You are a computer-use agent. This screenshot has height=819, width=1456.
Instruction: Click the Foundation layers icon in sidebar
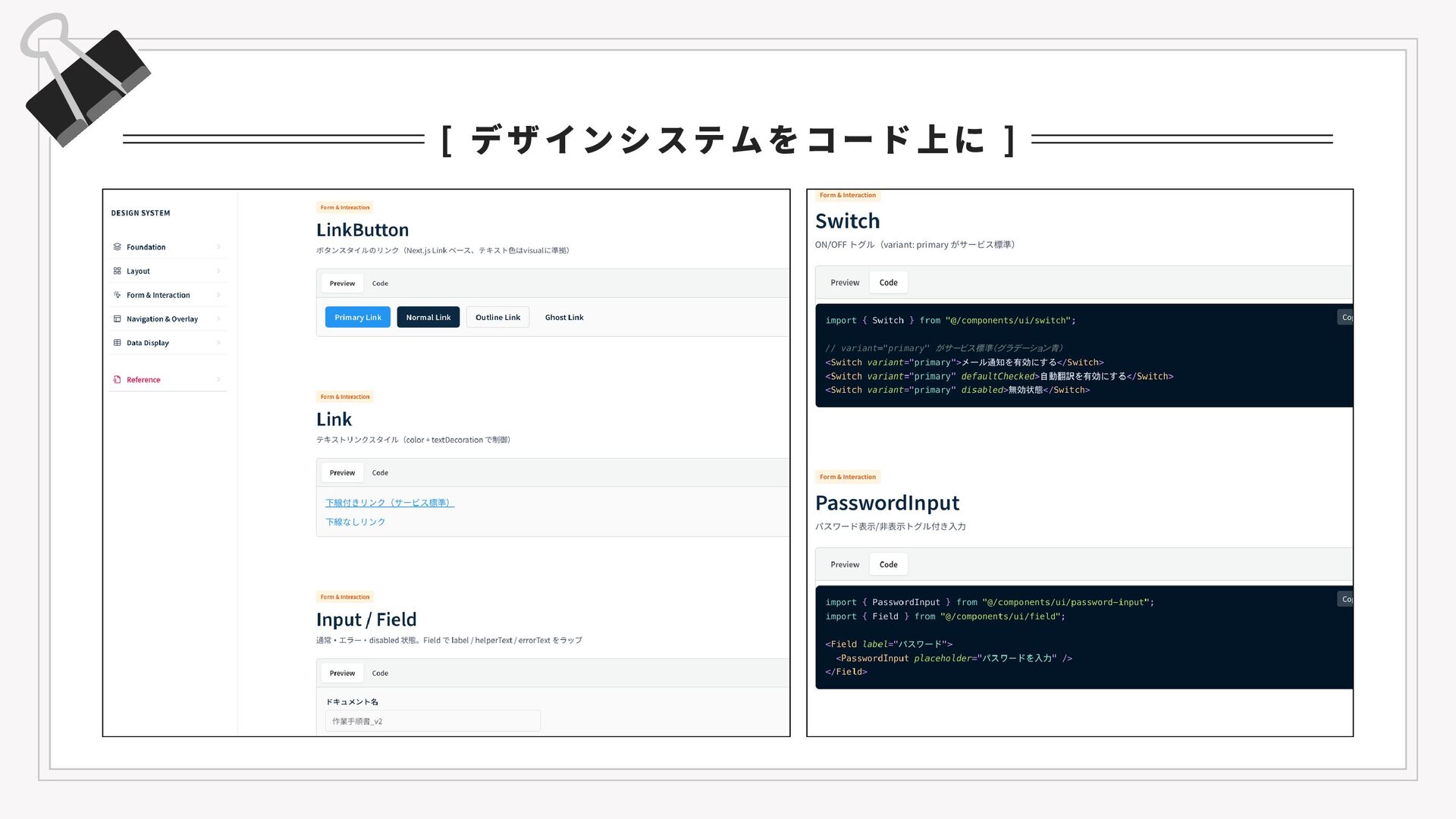117,247
